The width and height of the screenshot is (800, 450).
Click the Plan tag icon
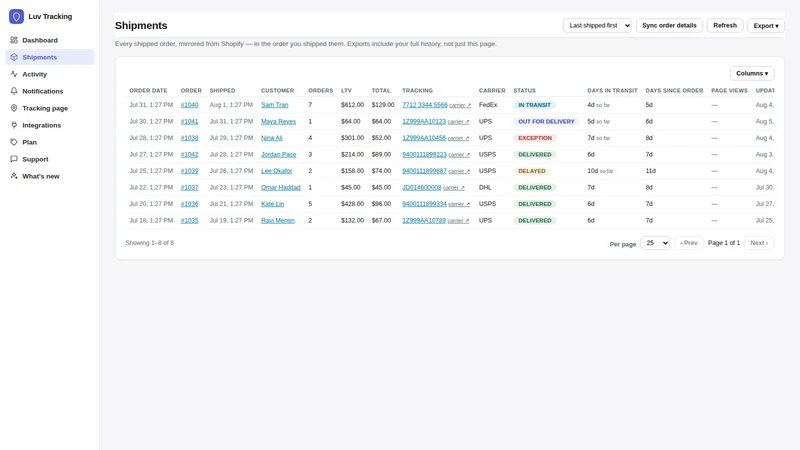point(14,142)
